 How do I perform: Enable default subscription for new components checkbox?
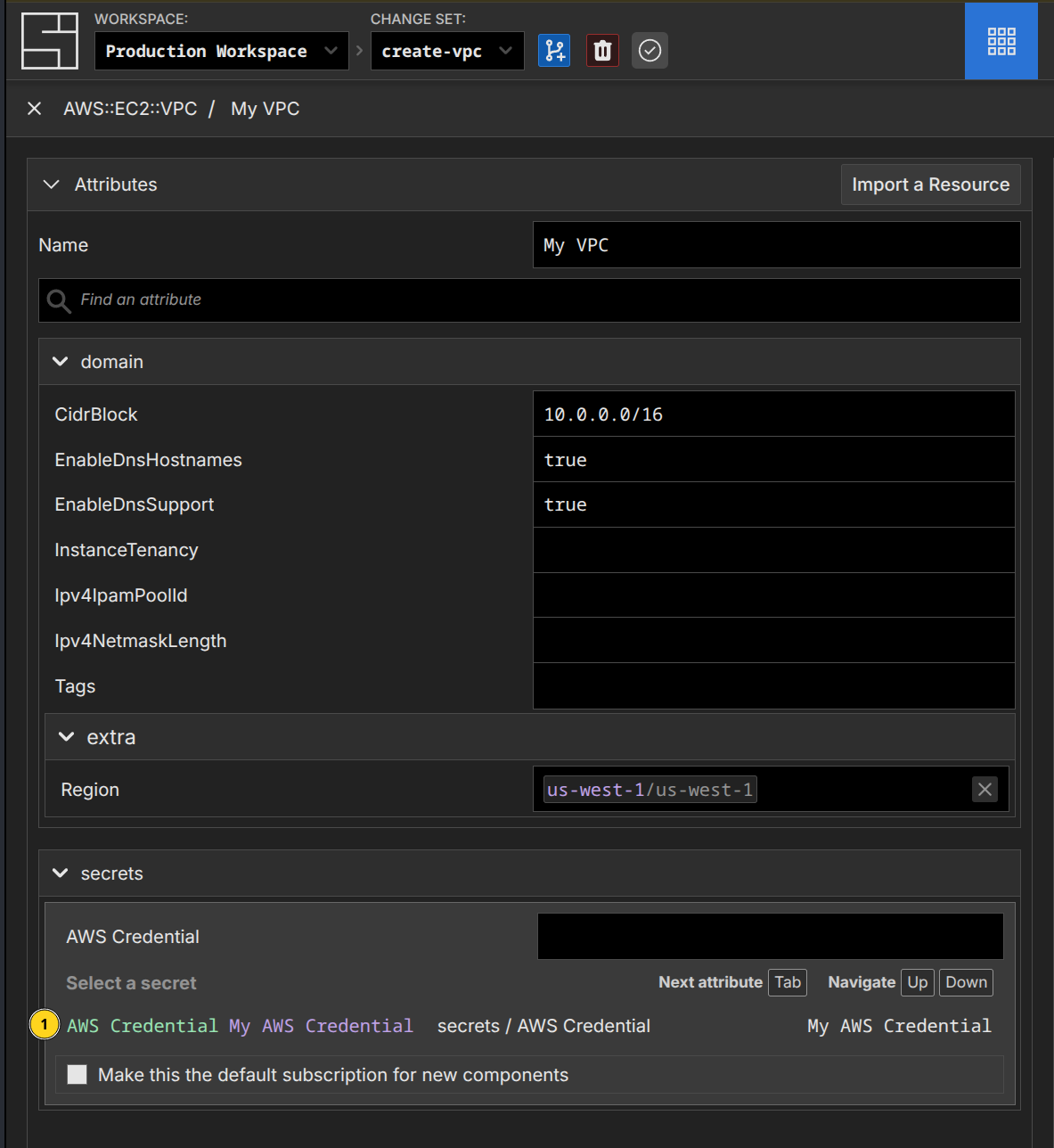click(x=78, y=1075)
